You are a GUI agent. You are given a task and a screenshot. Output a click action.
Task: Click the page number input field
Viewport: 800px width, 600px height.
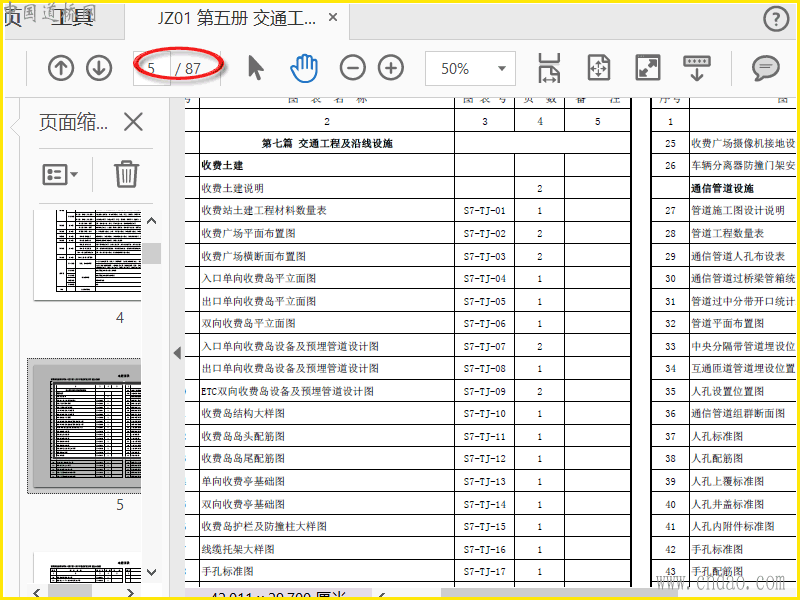(x=152, y=68)
